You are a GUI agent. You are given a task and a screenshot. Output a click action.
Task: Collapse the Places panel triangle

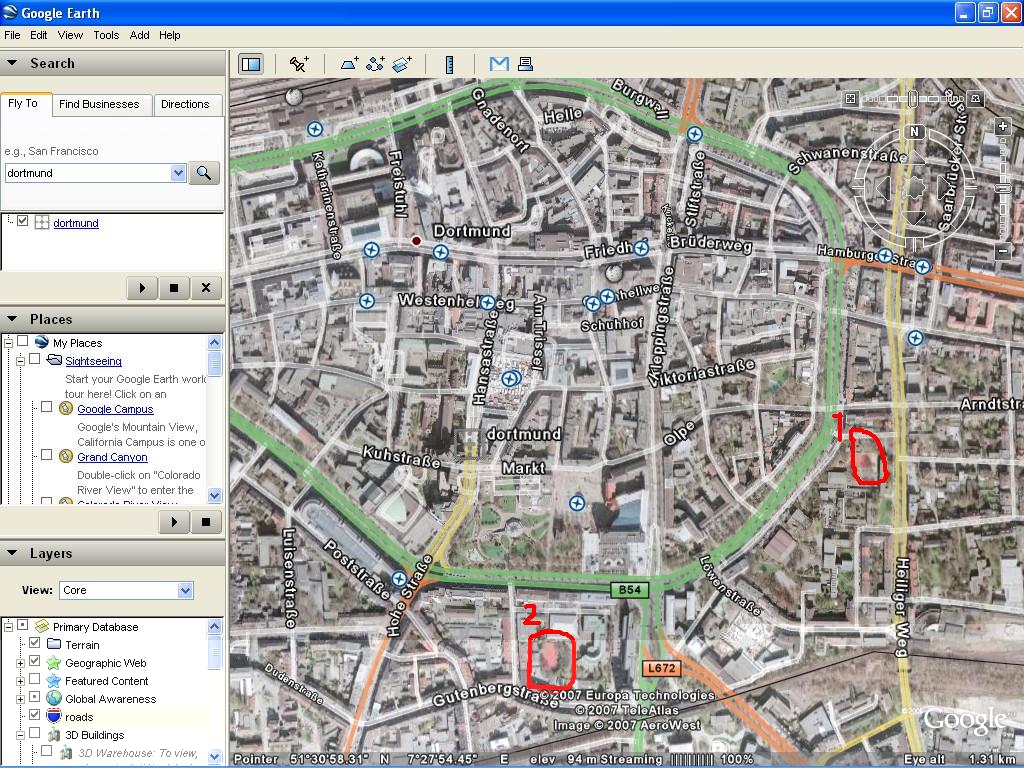pos(12,319)
